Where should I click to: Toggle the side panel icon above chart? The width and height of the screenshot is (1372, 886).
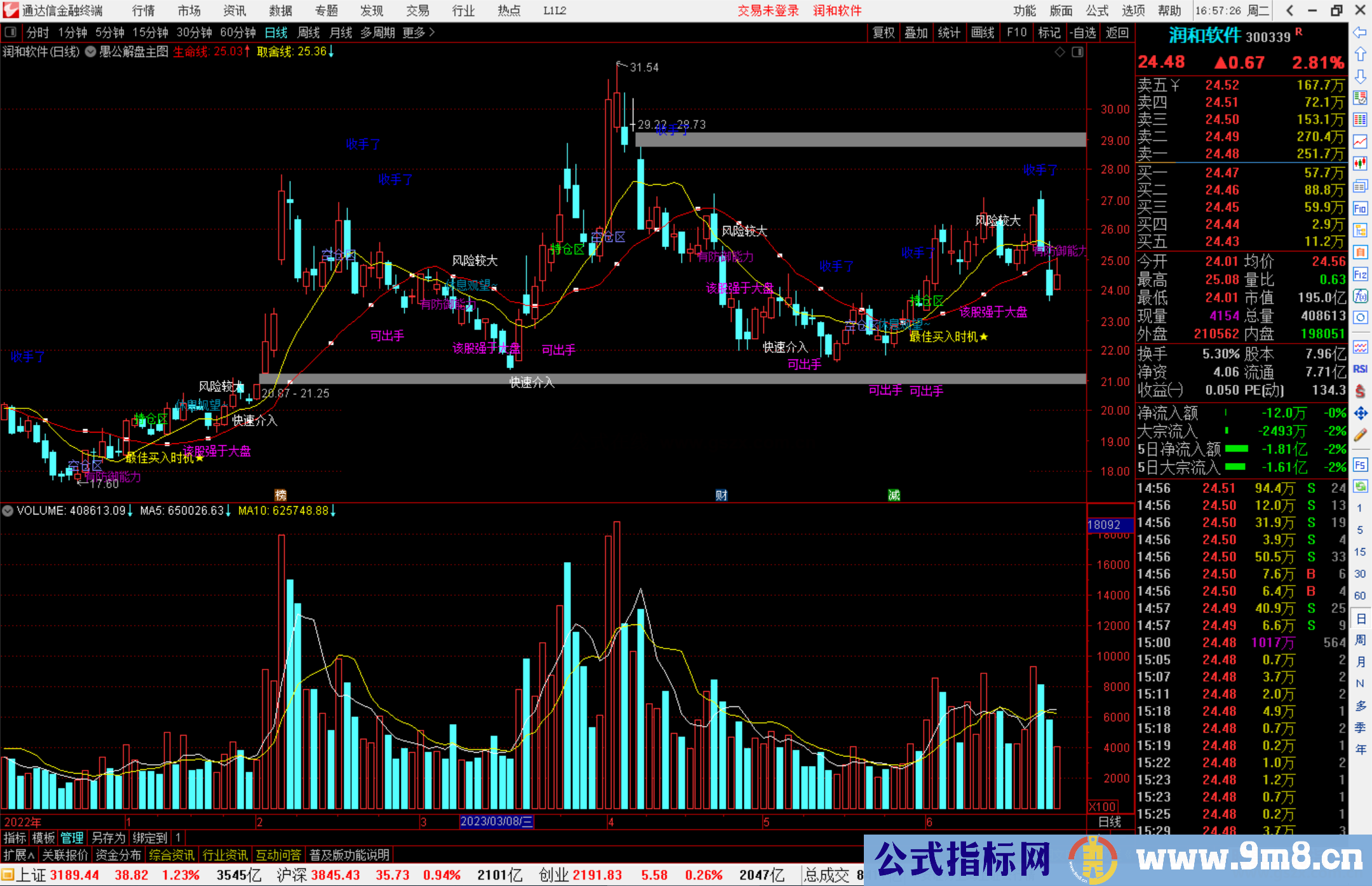[x=1077, y=52]
